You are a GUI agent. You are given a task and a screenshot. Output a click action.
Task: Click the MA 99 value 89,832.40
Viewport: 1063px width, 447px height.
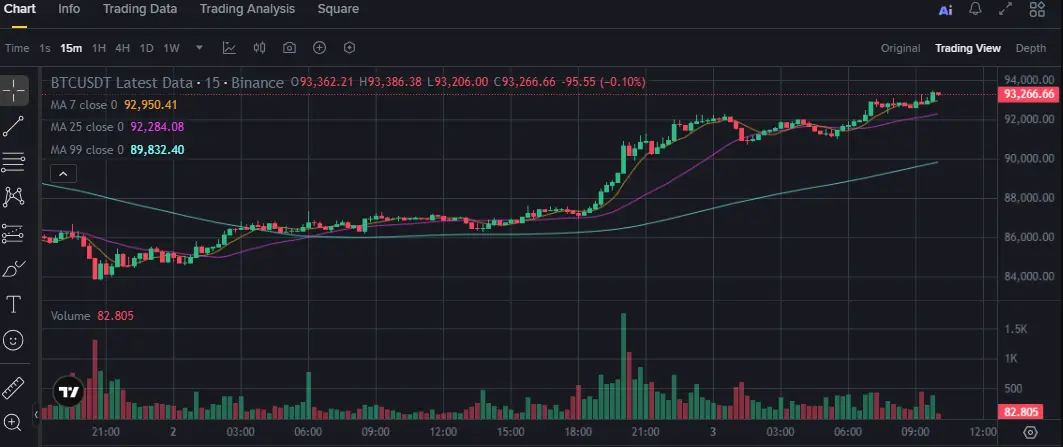(x=157, y=150)
